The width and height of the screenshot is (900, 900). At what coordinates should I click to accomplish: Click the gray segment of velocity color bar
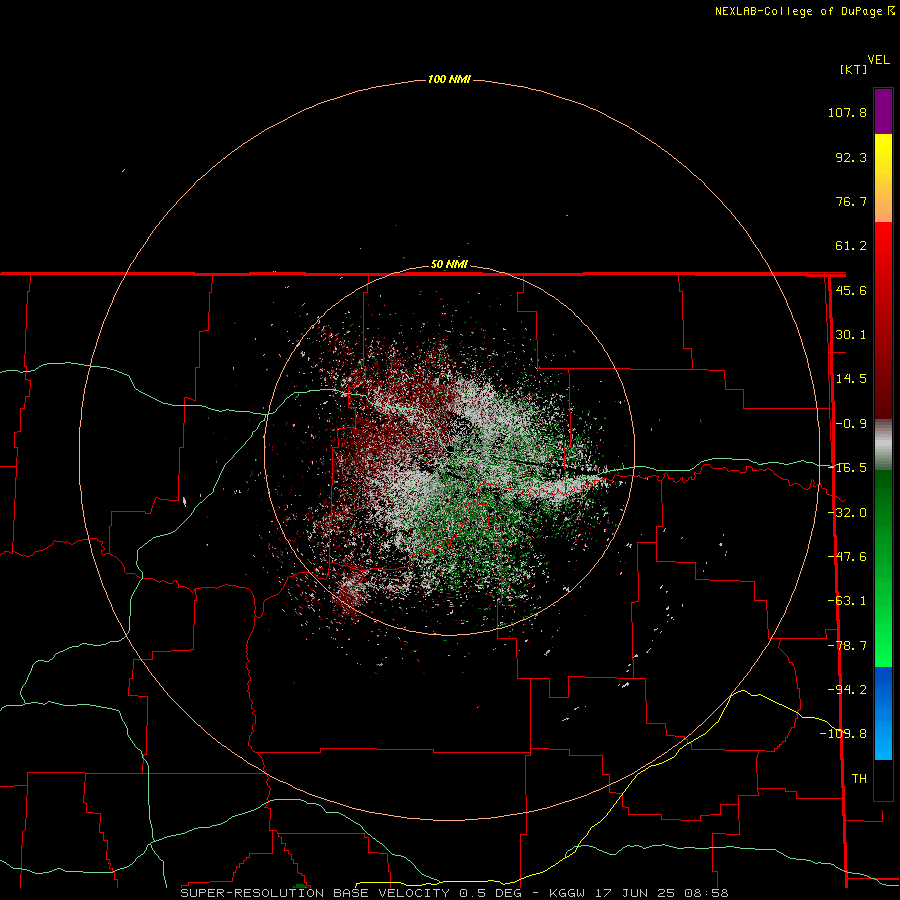883,445
